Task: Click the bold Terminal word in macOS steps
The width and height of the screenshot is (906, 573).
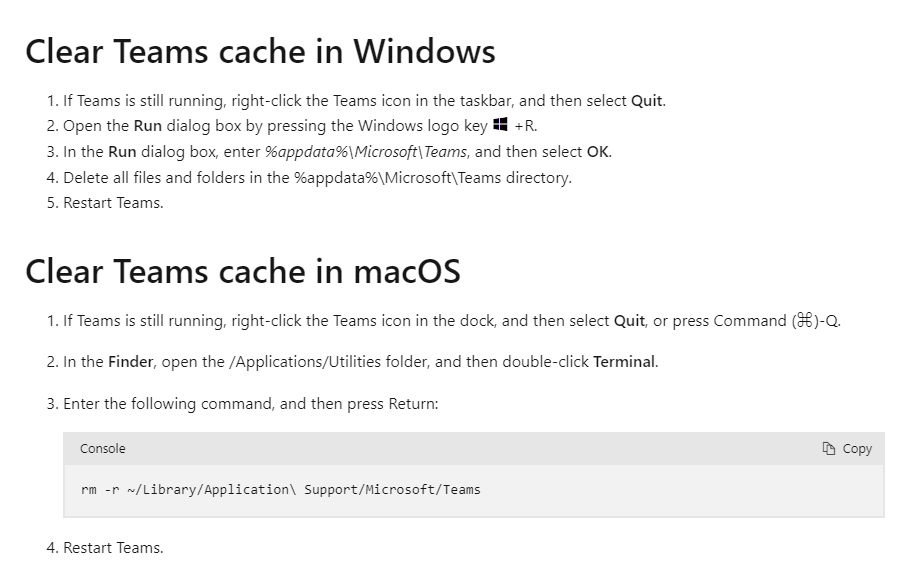Action: [x=624, y=362]
